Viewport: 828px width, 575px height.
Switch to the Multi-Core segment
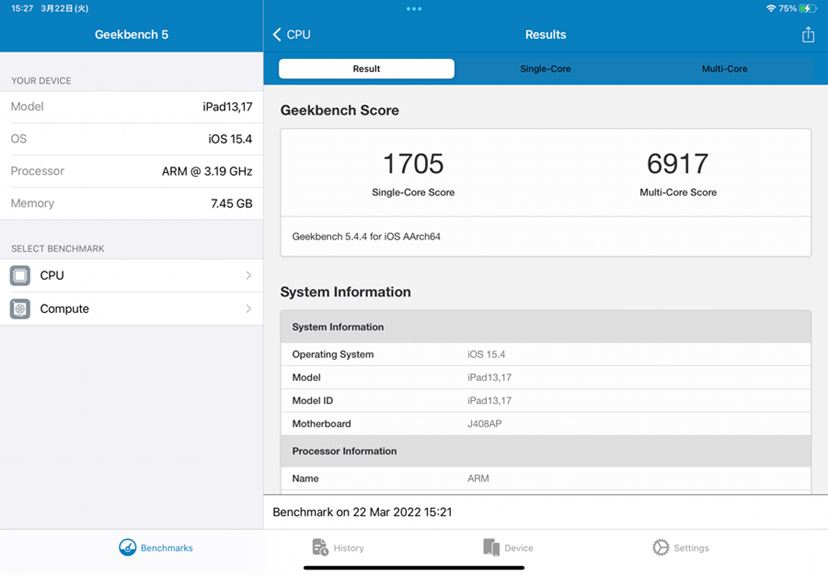pyautogui.click(x=724, y=69)
